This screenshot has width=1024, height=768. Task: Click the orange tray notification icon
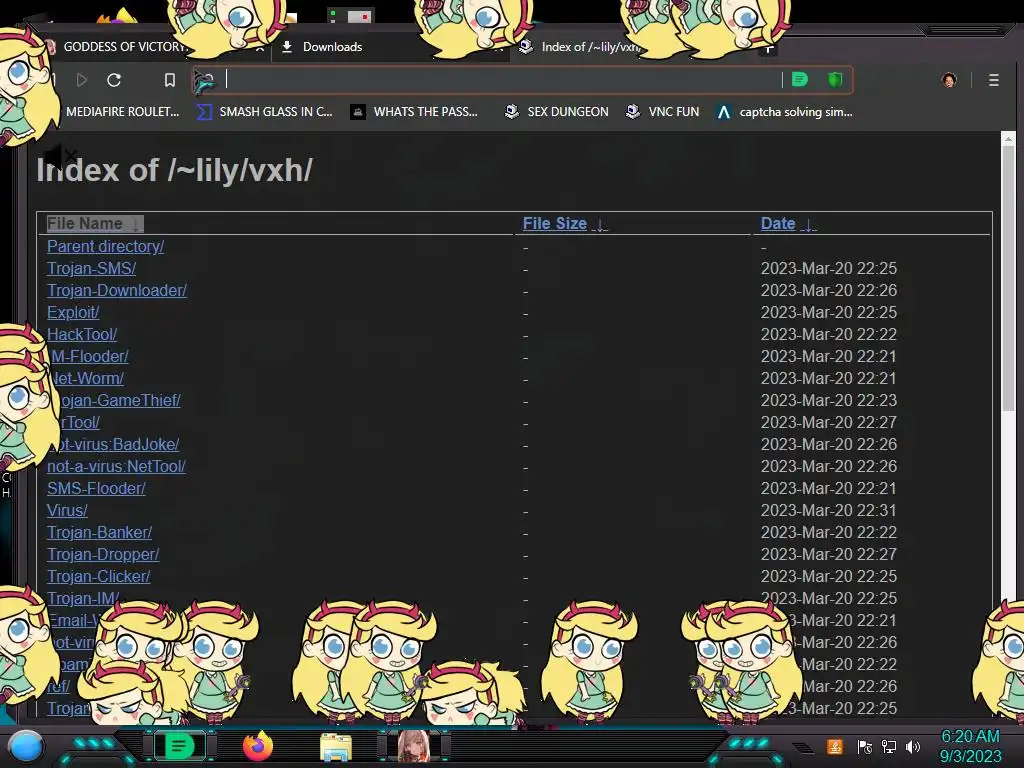(835, 747)
